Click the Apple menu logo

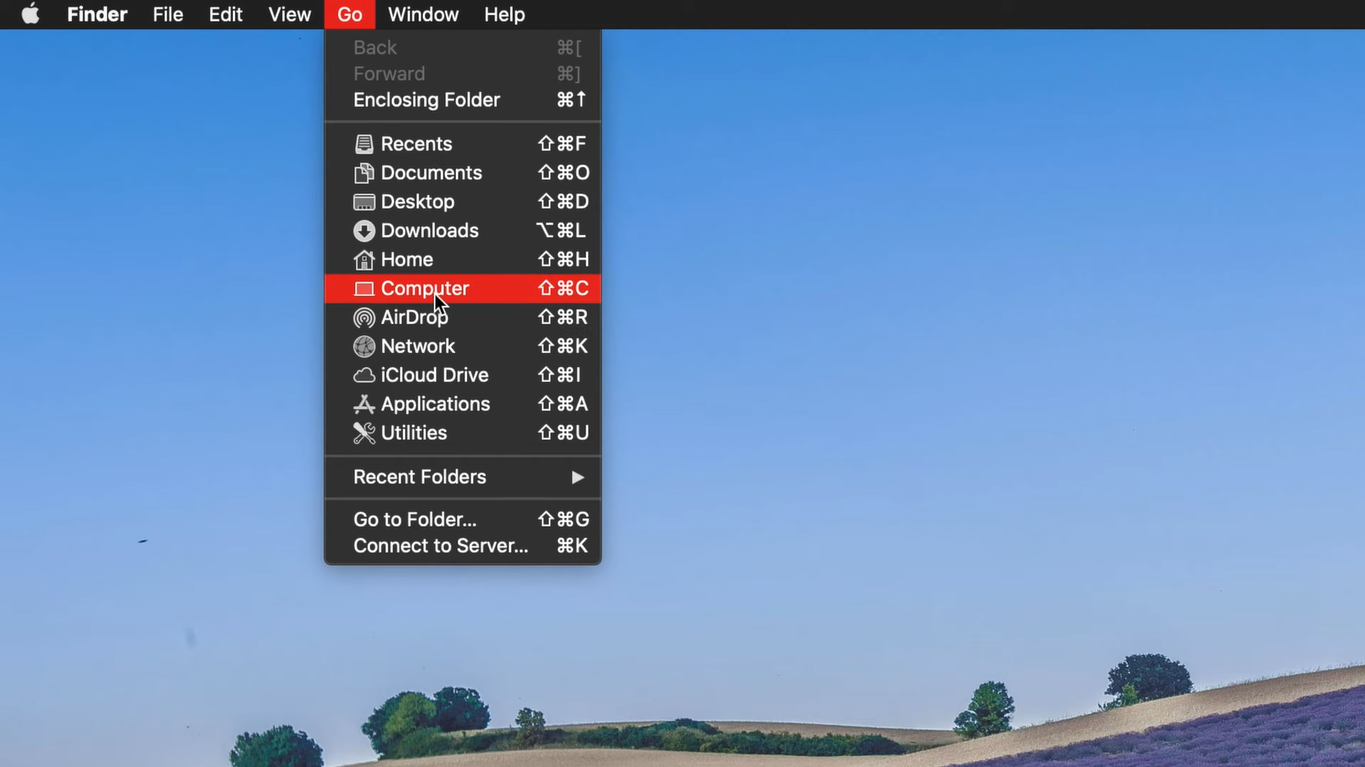pyautogui.click(x=29, y=14)
